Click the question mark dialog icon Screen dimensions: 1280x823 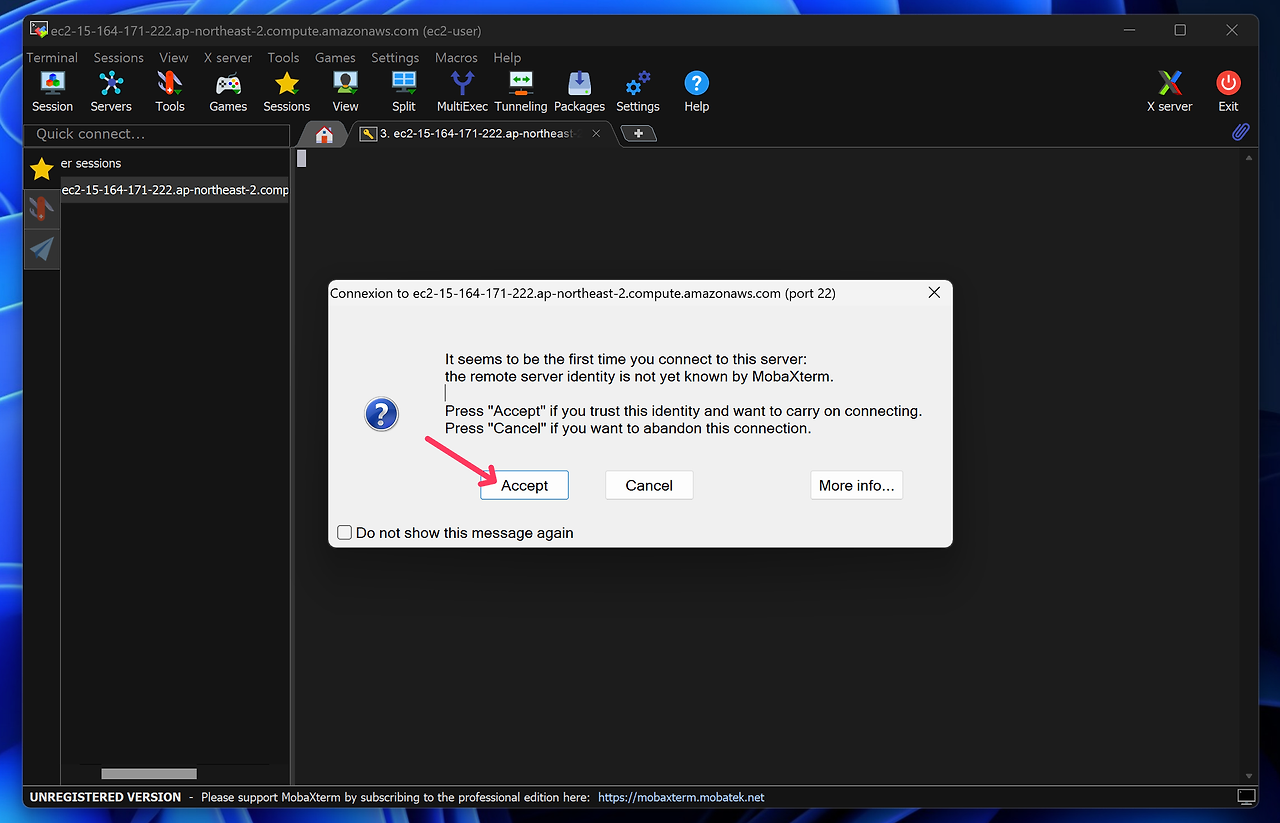382,414
